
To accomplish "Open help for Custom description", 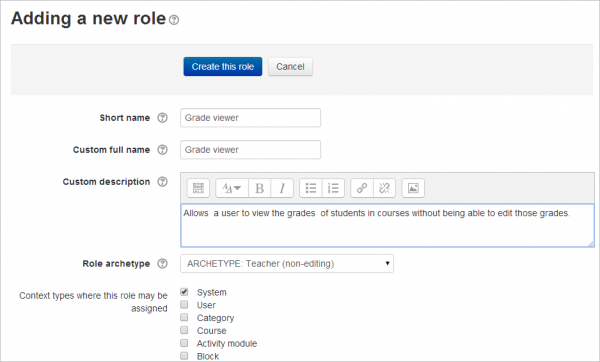I will click(x=163, y=182).
